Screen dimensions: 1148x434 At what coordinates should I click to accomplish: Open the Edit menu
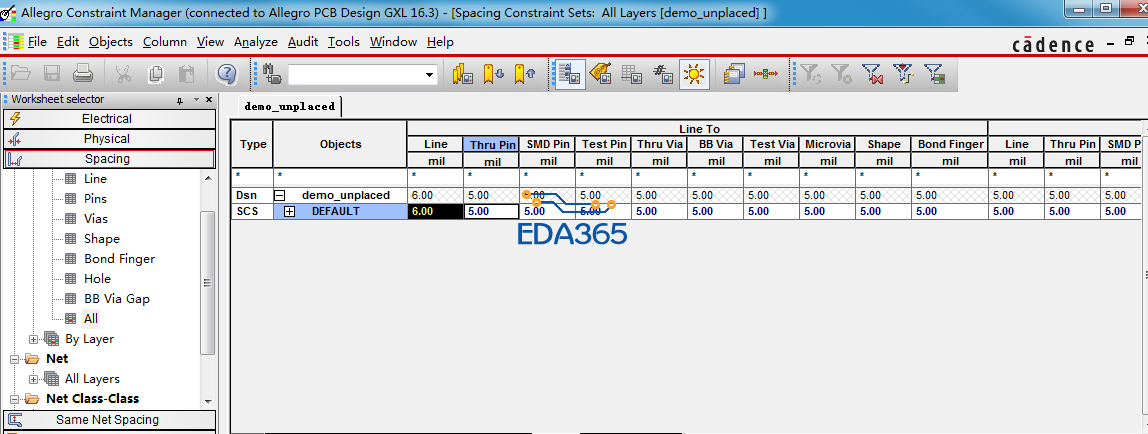[x=67, y=42]
